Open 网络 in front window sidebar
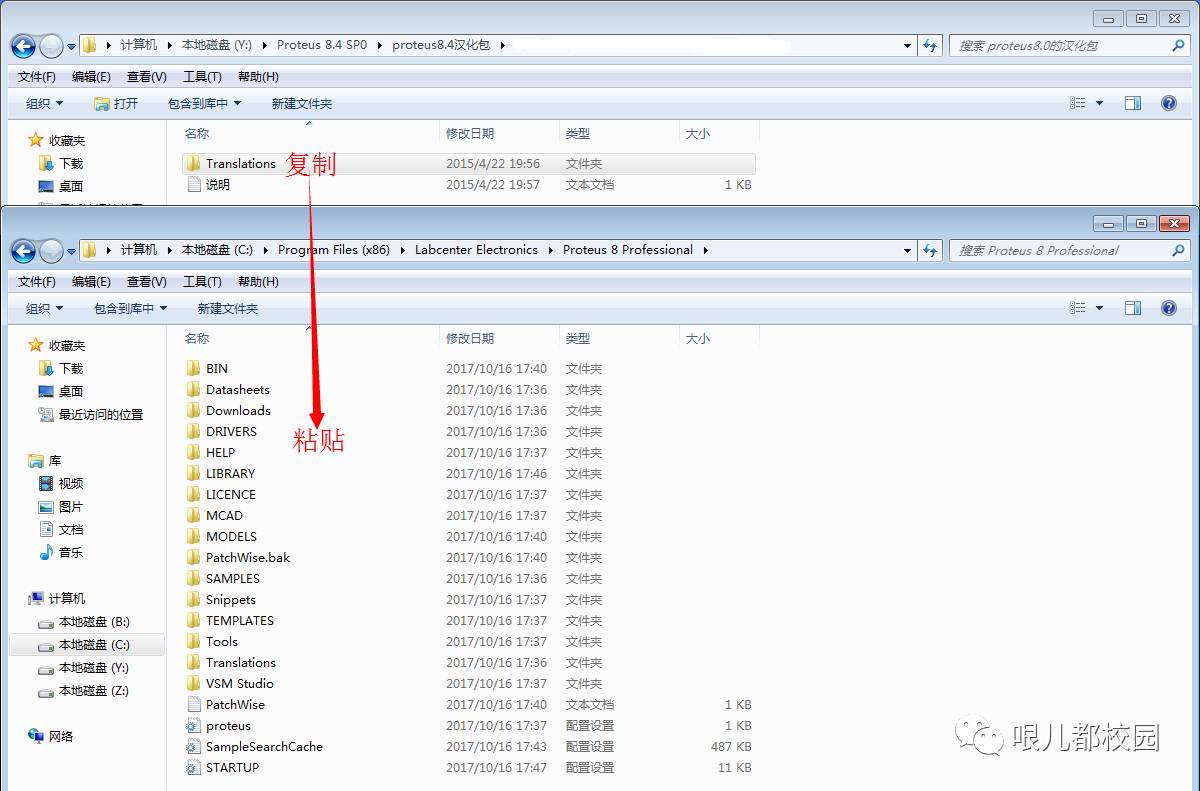Viewport: 1200px width, 791px height. [x=51, y=736]
